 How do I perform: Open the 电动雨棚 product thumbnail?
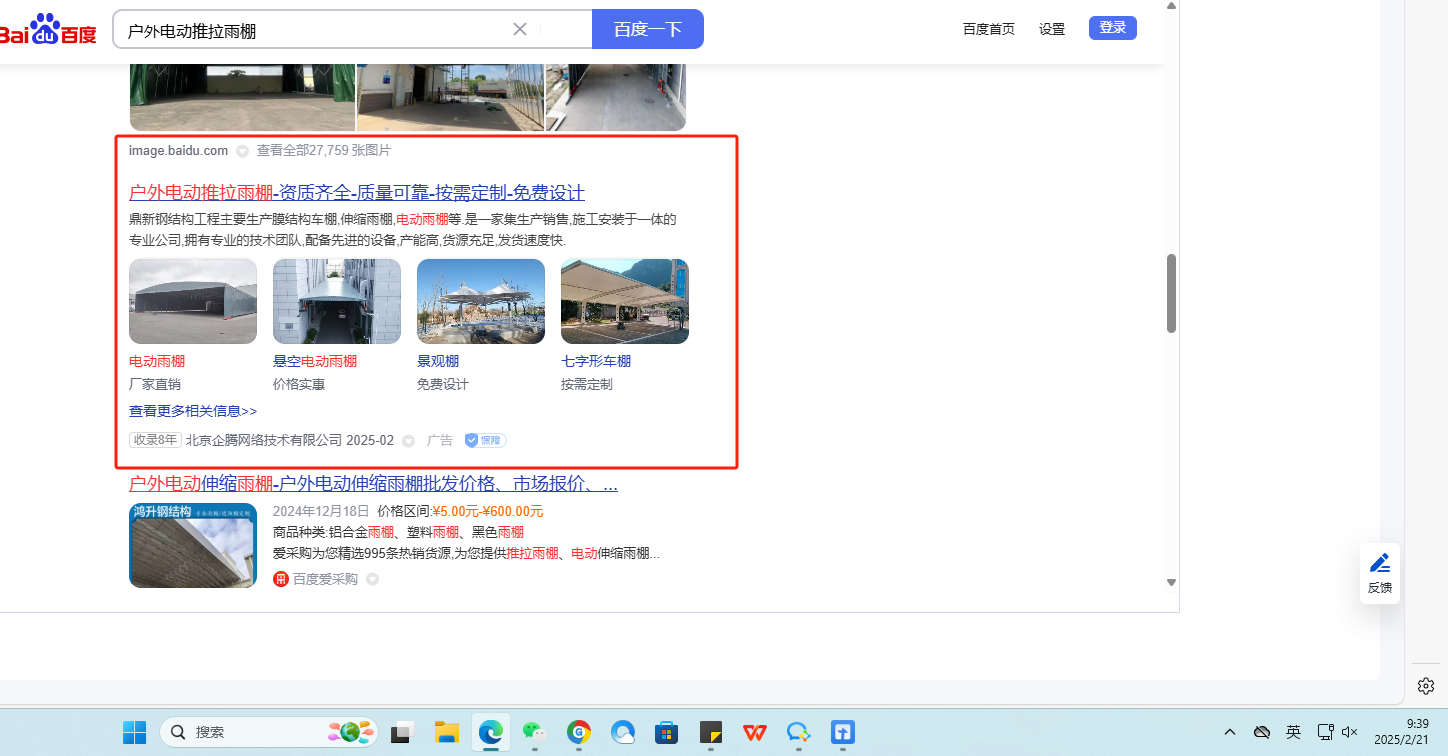point(193,301)
